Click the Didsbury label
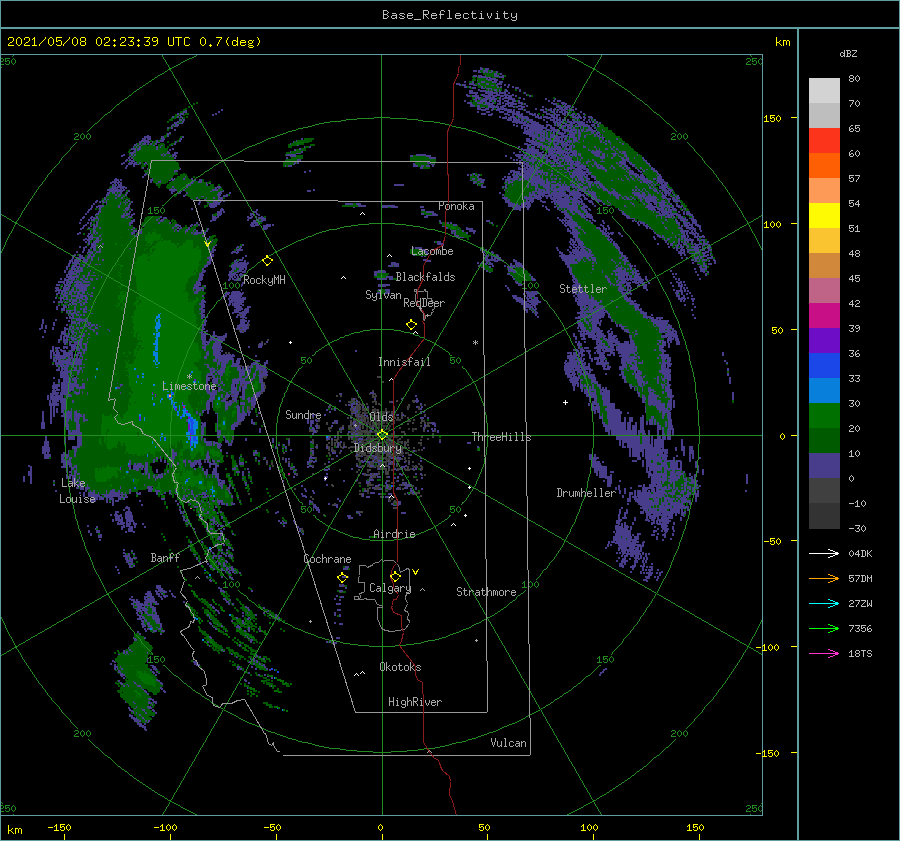 (378, 448)
